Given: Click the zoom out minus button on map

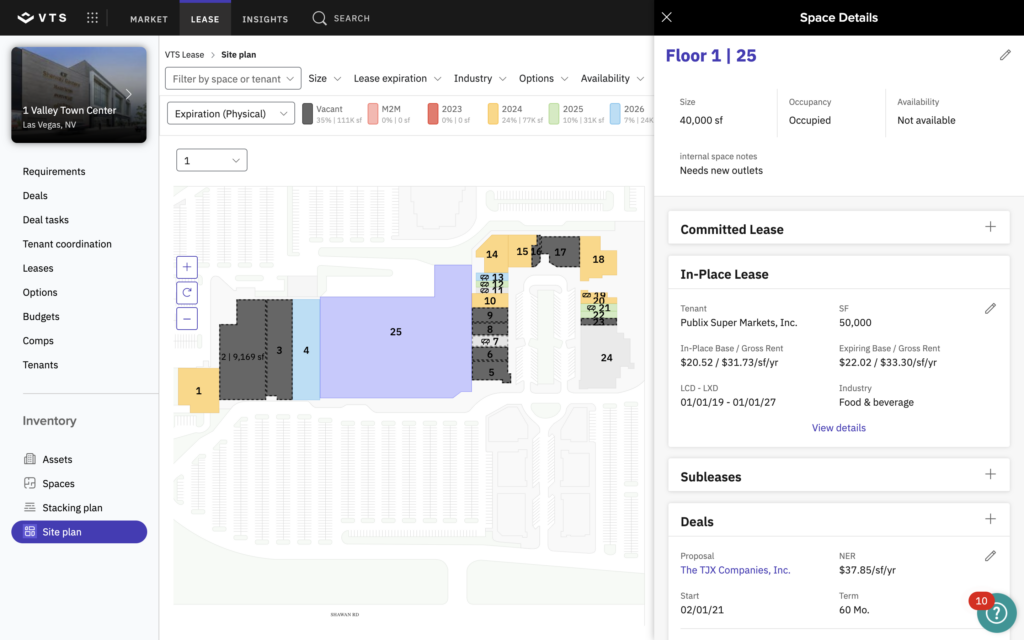Looking at the screenshot, I should pyautogui.click(x=187, y=319).
